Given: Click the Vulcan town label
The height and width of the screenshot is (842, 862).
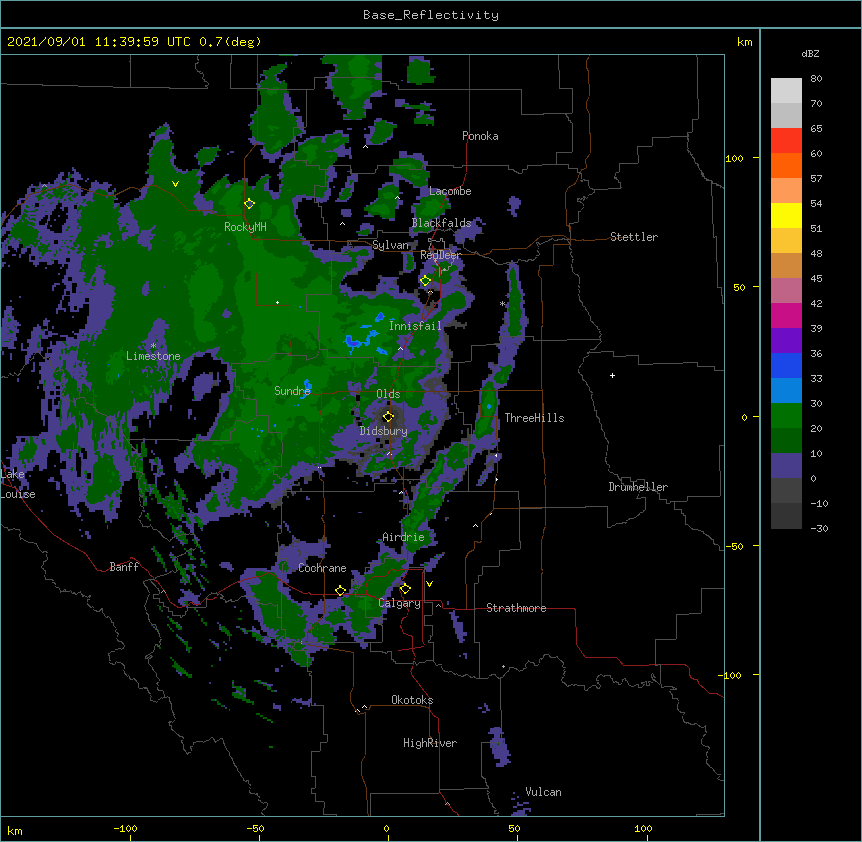Looking at the screenshot, I should coord(543,792).
